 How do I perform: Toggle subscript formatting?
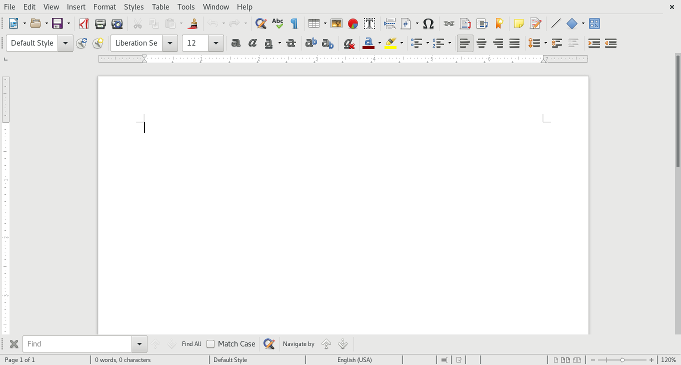(327, 43)
